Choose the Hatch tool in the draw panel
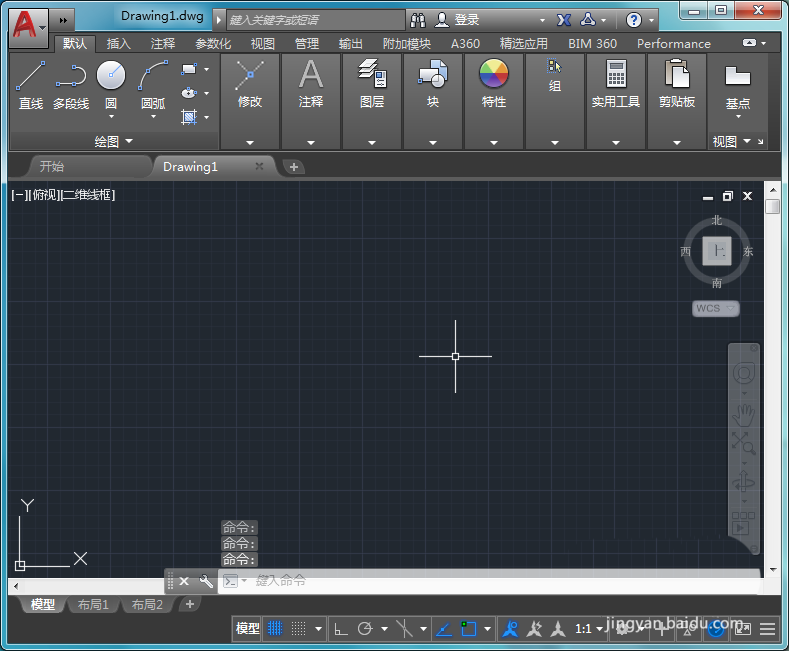This screenshot has width=789, height=651. [189, 117]
